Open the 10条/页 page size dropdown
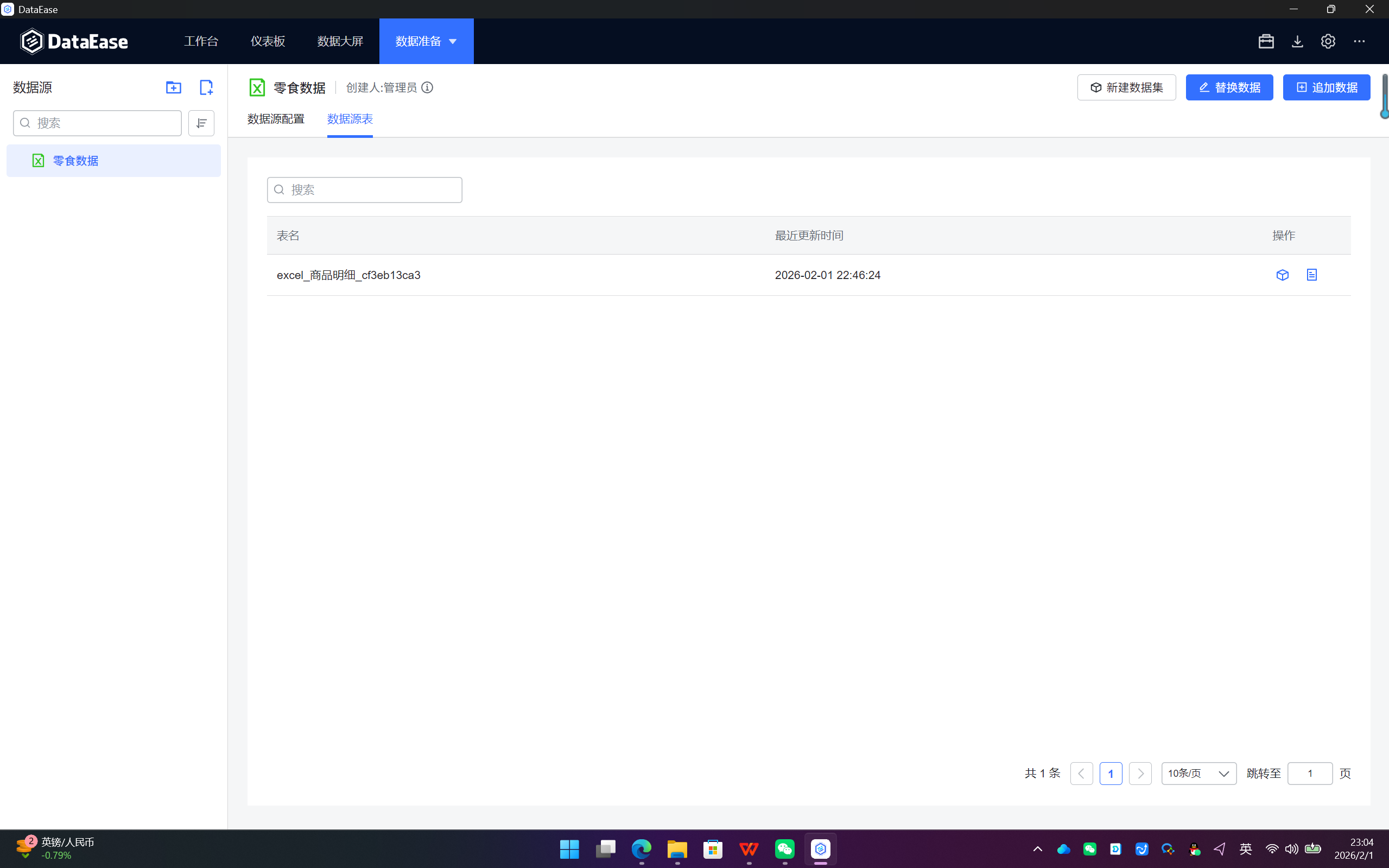Image resolution: width=1389 pixels, height=868 pixels. (1198, 774)
